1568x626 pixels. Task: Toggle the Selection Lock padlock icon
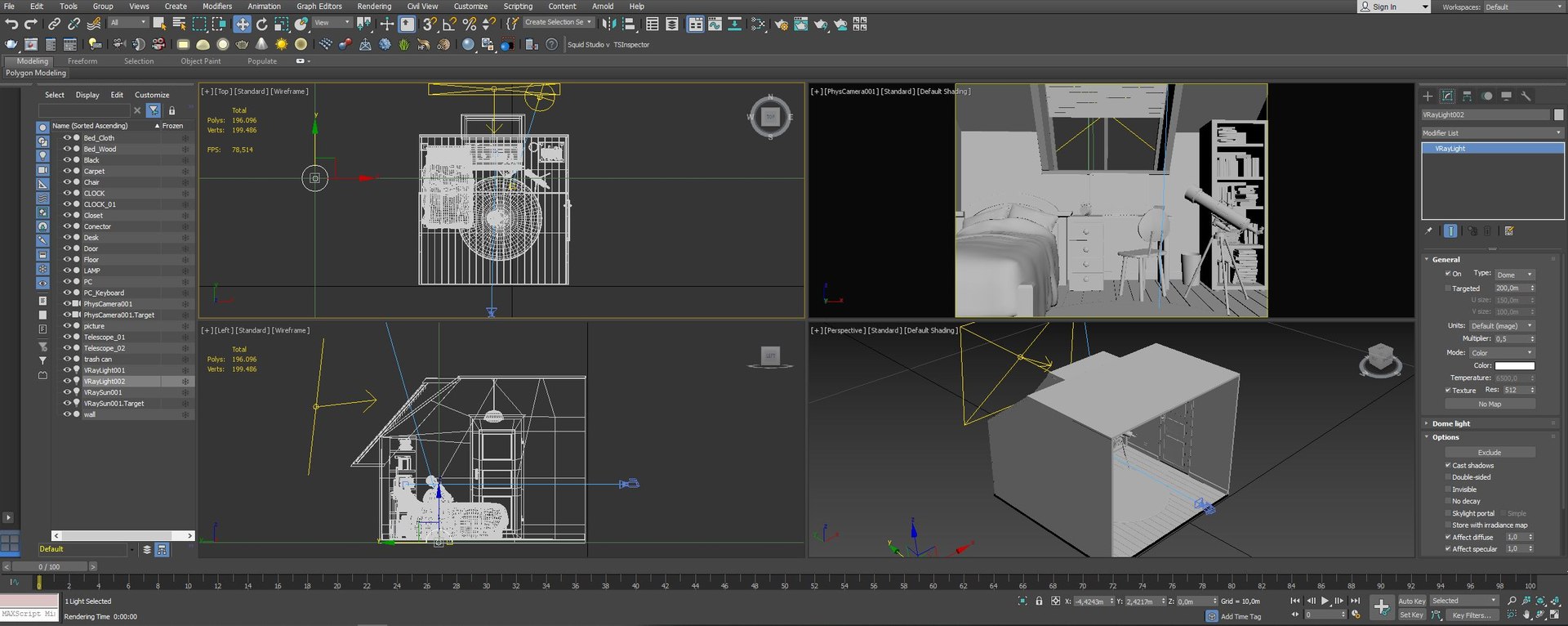coord(1039,601)
